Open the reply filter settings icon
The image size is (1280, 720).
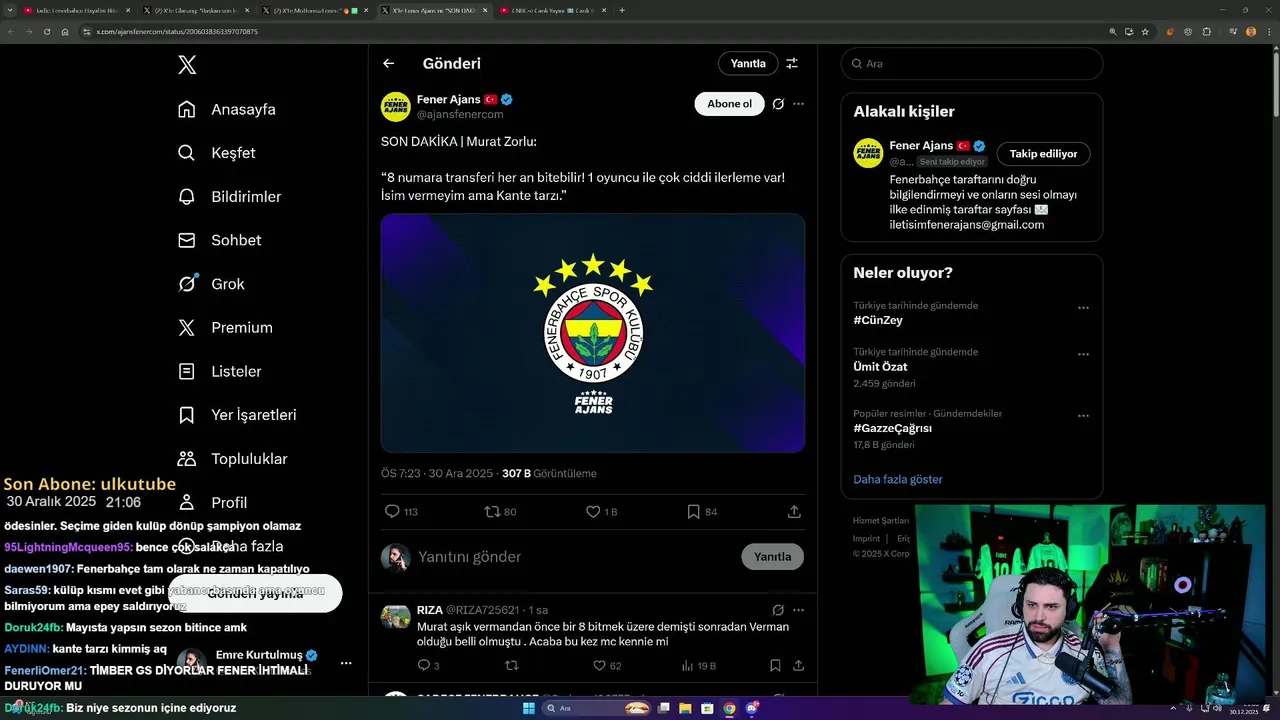[792, 63]
